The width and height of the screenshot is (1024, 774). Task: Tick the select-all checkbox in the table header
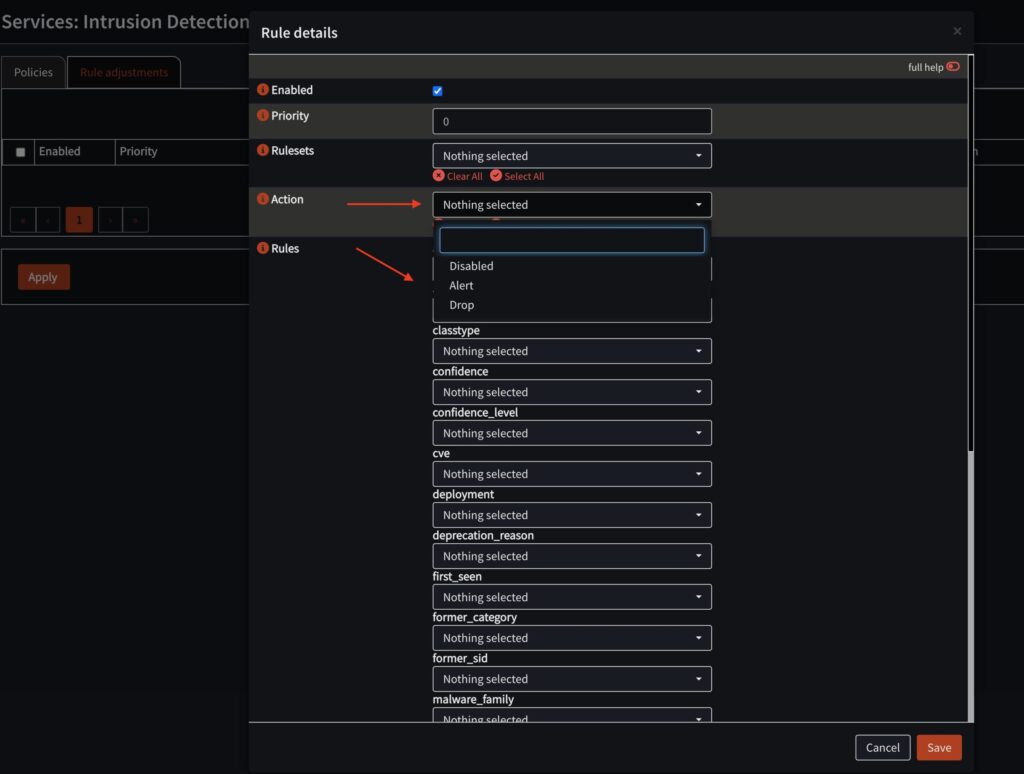[20, 152]
